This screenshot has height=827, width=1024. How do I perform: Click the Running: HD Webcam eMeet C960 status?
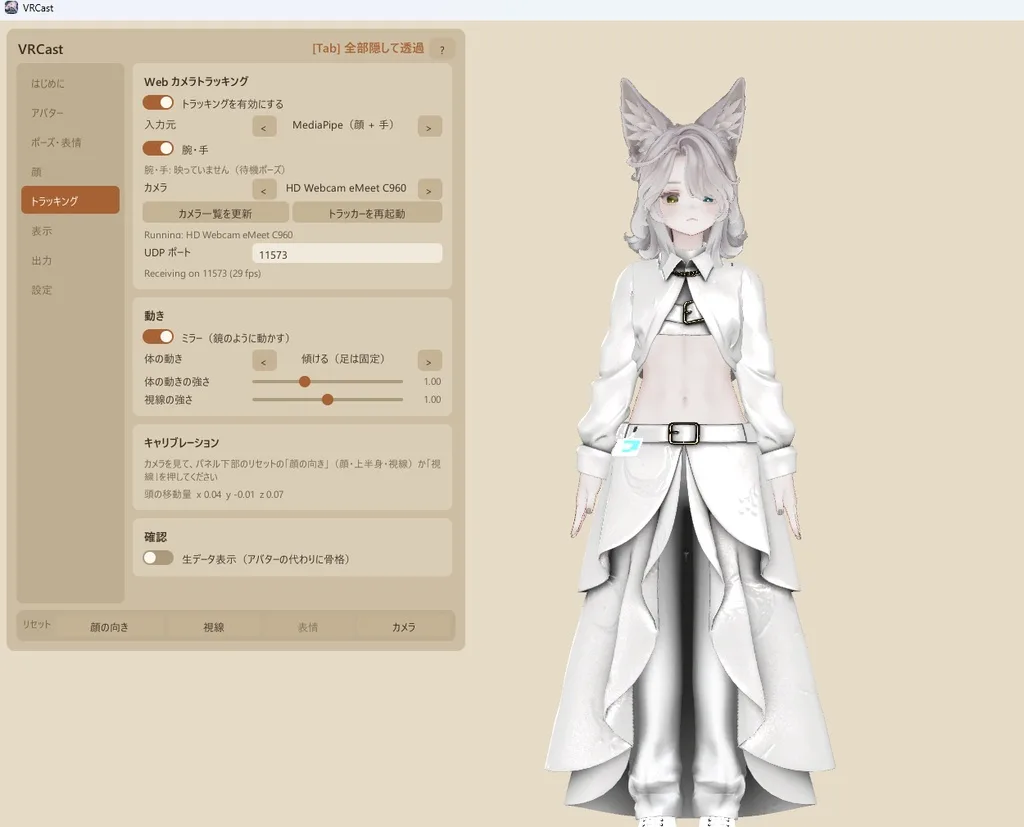coord(218,235)
